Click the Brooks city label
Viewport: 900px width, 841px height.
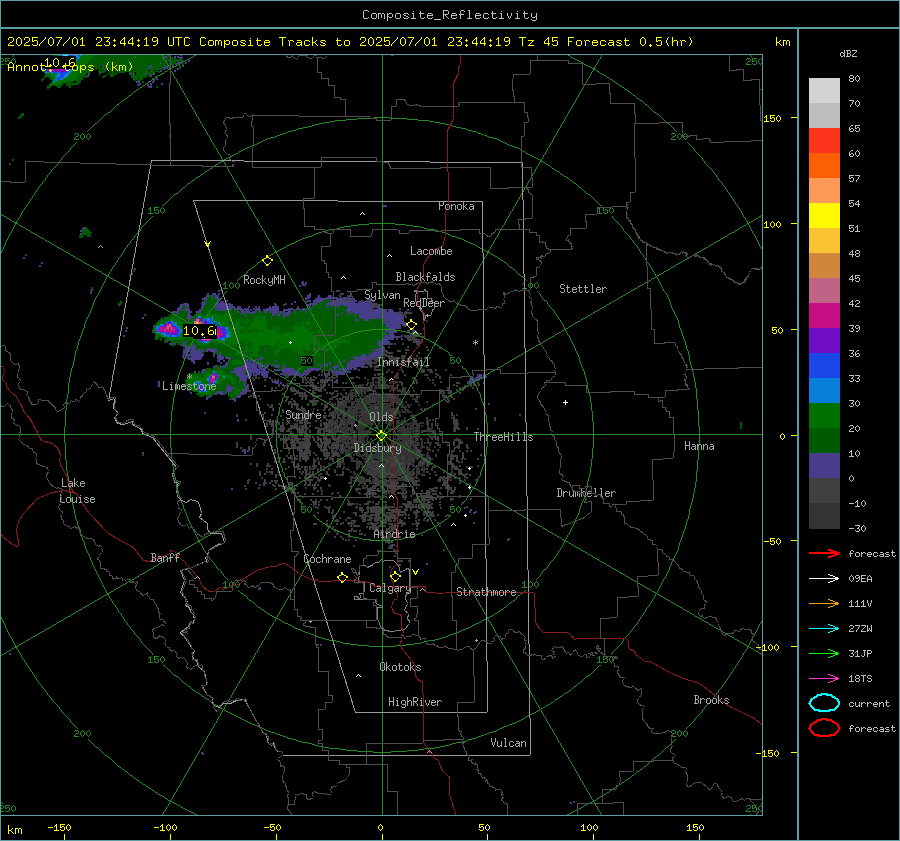click(711, 700)
